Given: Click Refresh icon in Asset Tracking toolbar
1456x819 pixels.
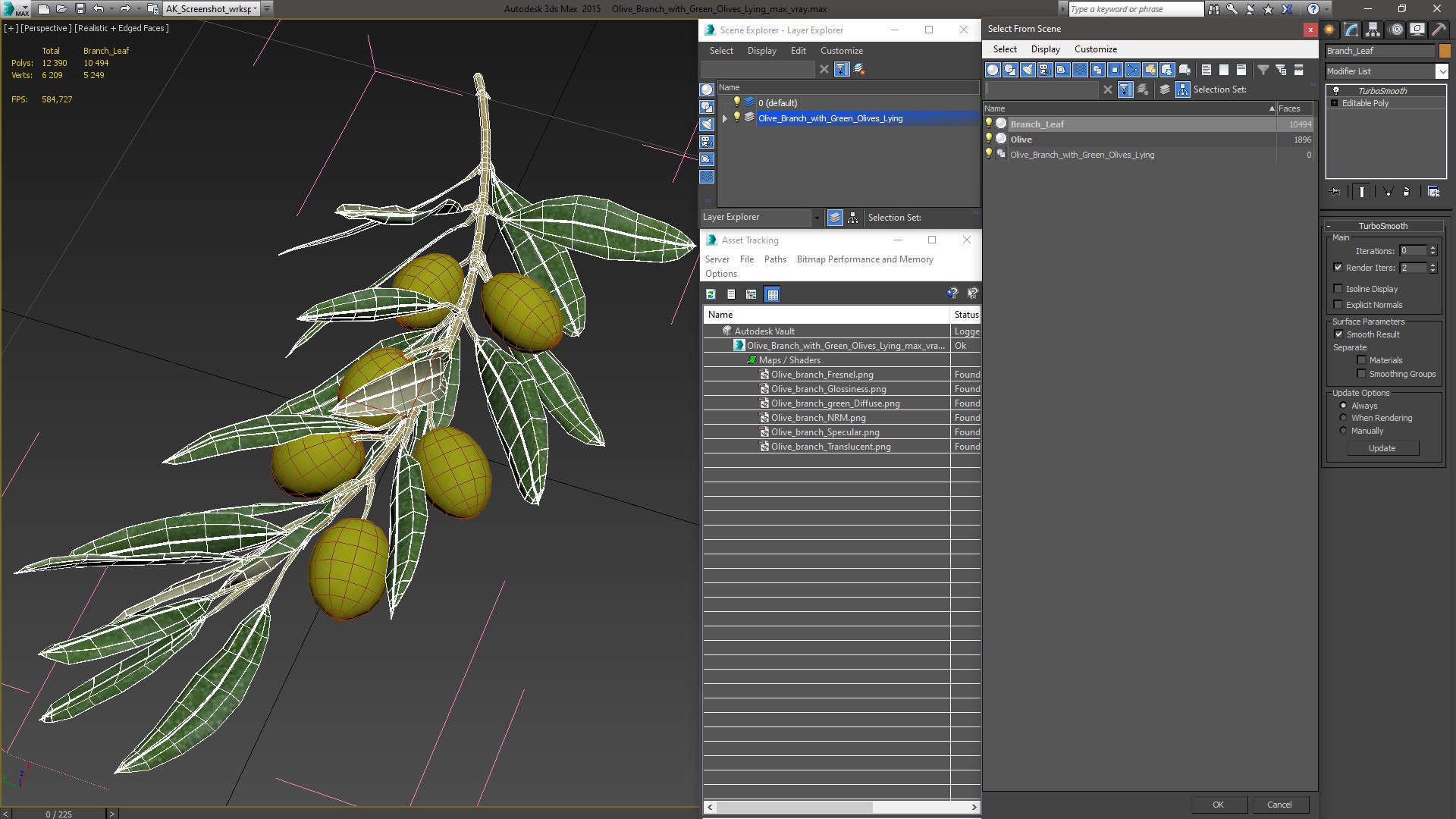Looking at the screenshot, I should (711, 294).
